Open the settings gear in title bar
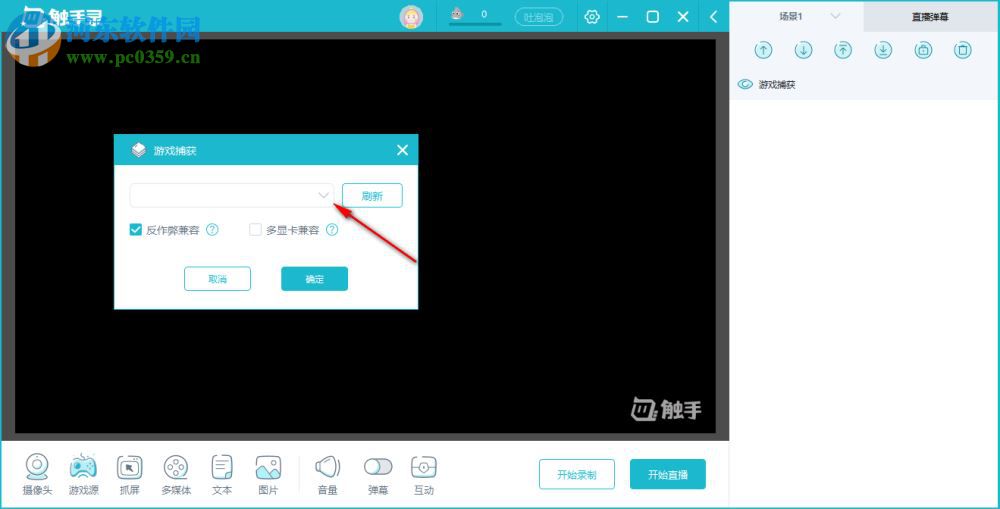This screenshot has width=1000, height=509. (x=592, y=17)
